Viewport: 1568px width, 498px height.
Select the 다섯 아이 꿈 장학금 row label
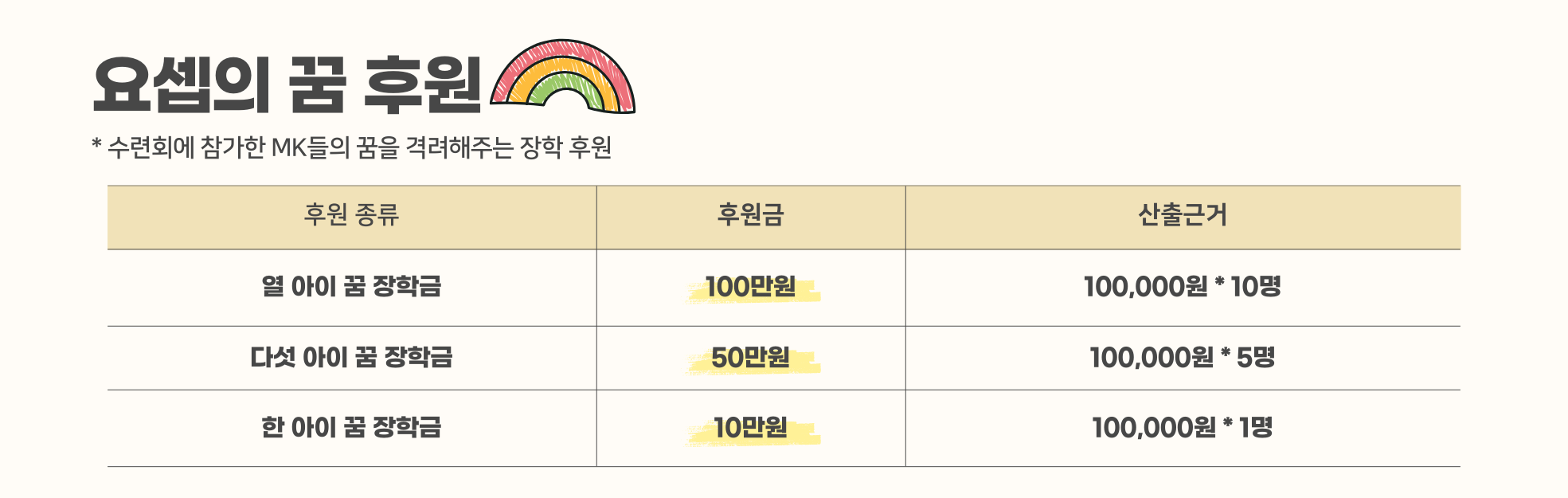[x=351, y=358]
